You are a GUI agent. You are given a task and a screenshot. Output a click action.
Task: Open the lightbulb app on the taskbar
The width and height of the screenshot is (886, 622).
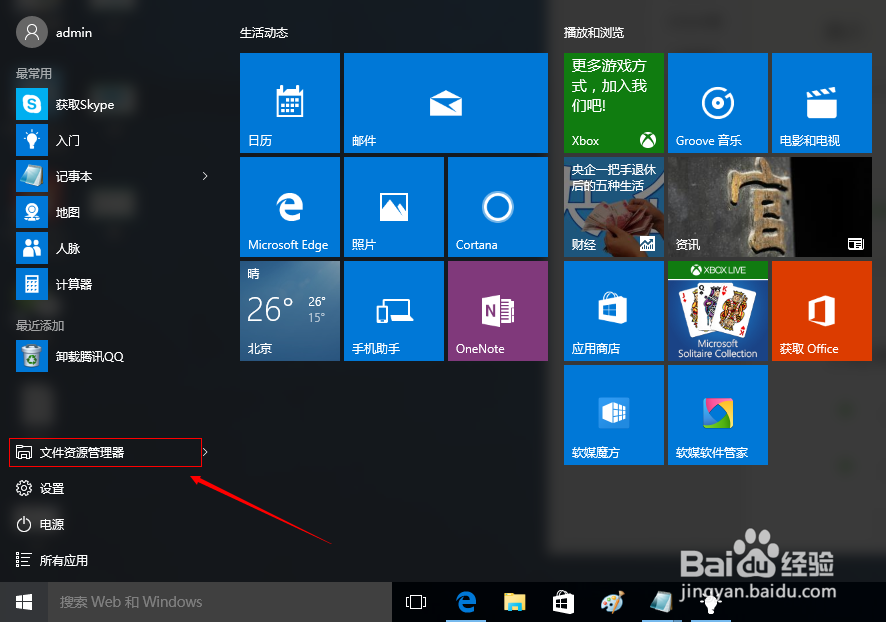710,604
